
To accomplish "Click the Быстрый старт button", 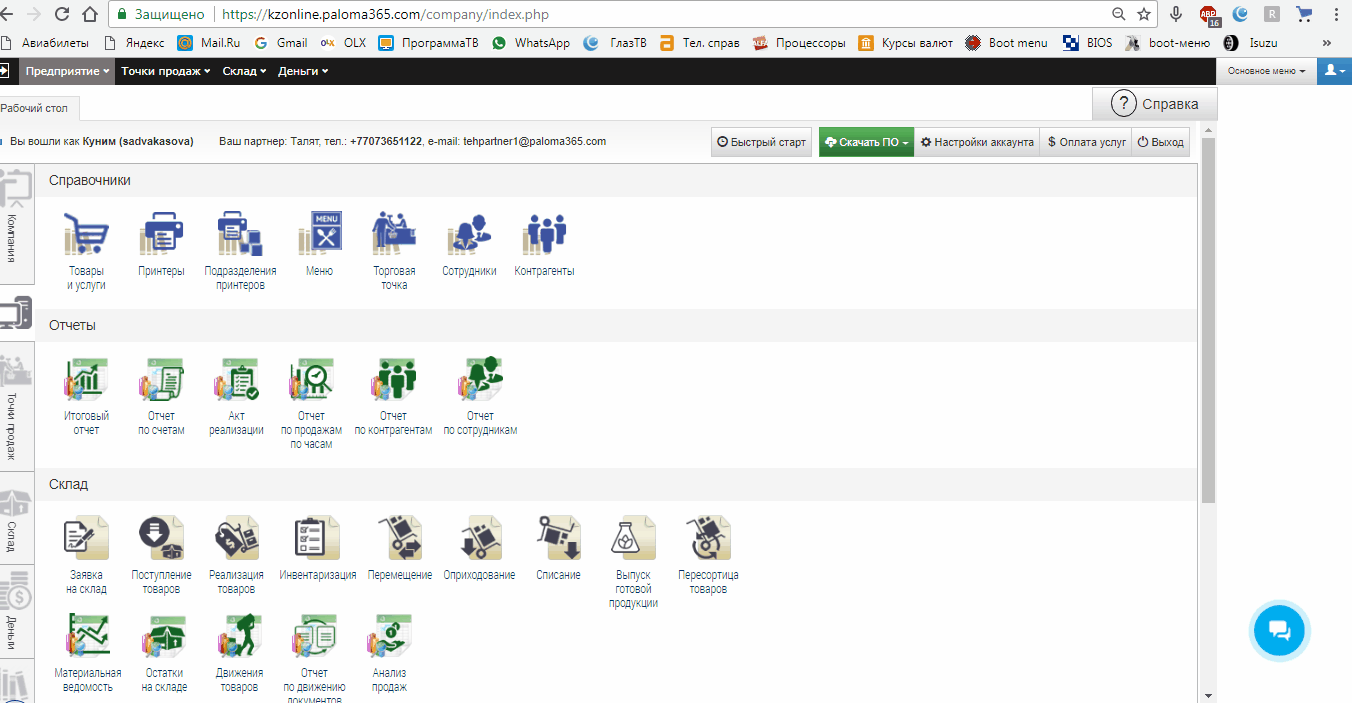I will (x=761, y=142).
